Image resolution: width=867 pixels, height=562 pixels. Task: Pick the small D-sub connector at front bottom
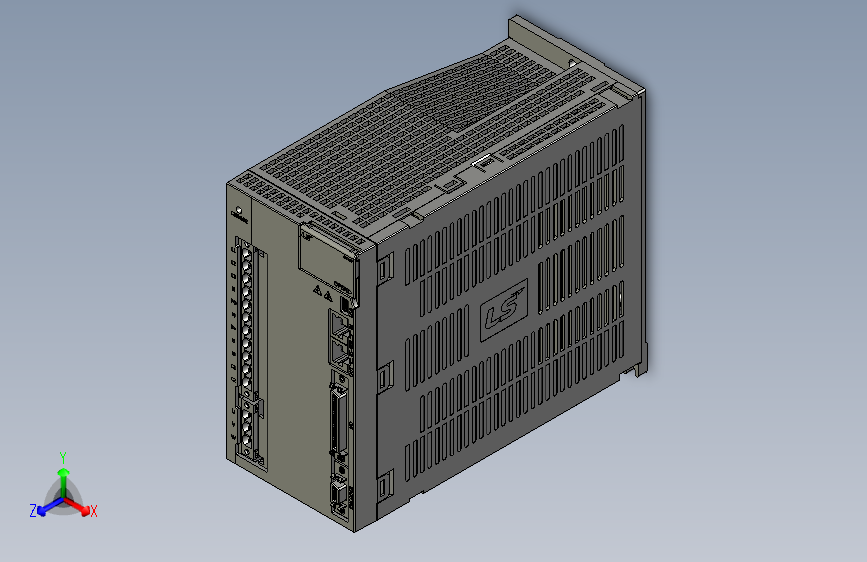(339, 495)
